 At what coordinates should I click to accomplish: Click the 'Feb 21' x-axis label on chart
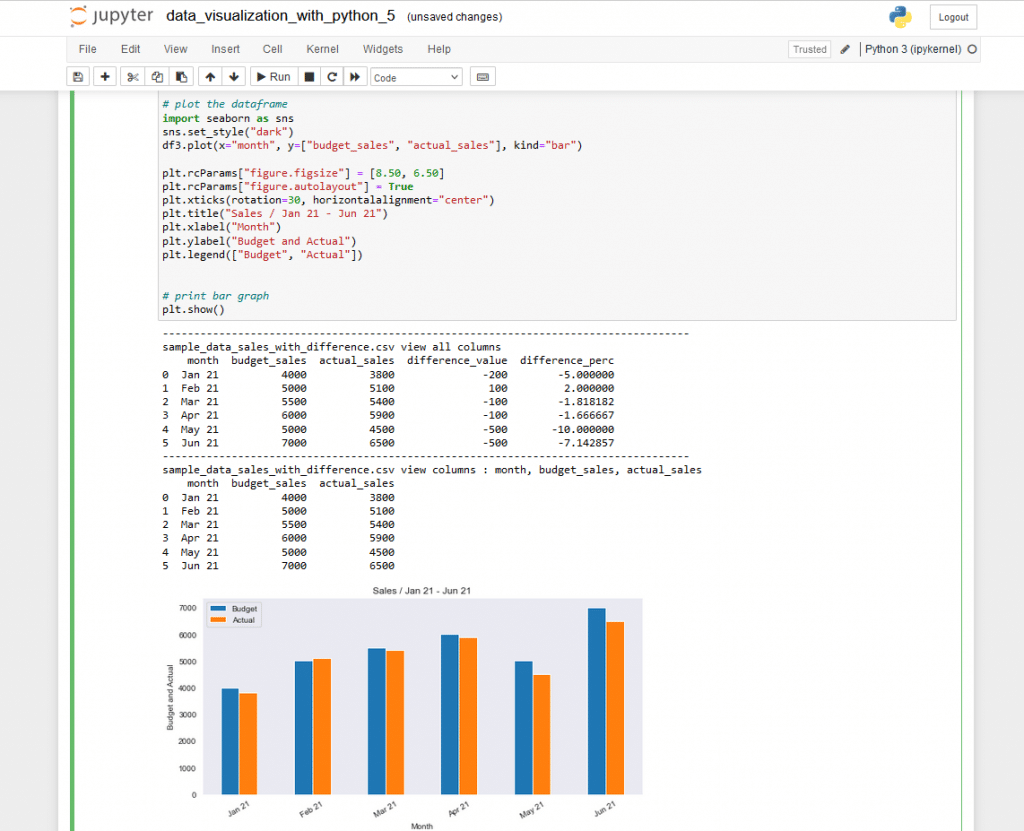click(x=311, y=809)
